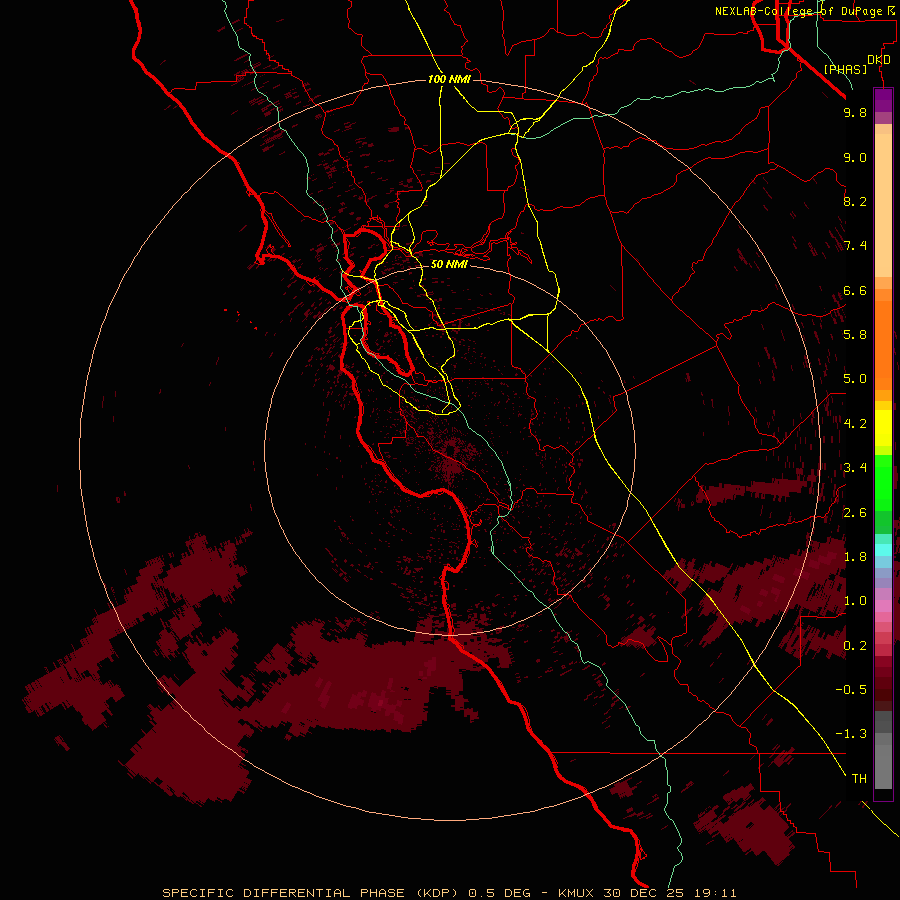Click the 0.2 scale value
Image resolution: width=900 pixels, height=900 pixels.
[855, 646]
